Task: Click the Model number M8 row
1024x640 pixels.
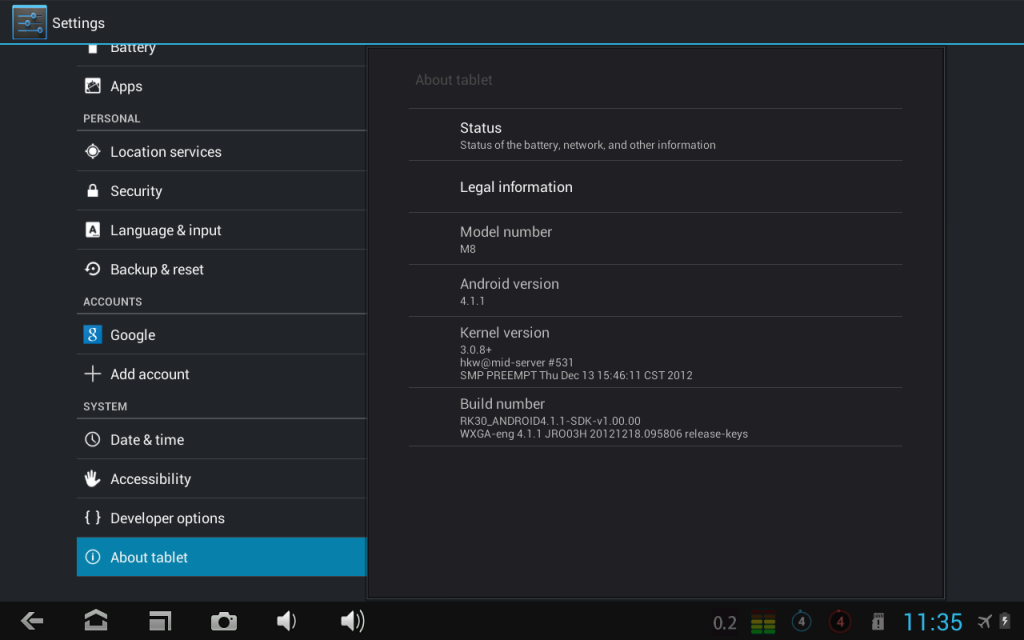Action: (x=655, y=239)
